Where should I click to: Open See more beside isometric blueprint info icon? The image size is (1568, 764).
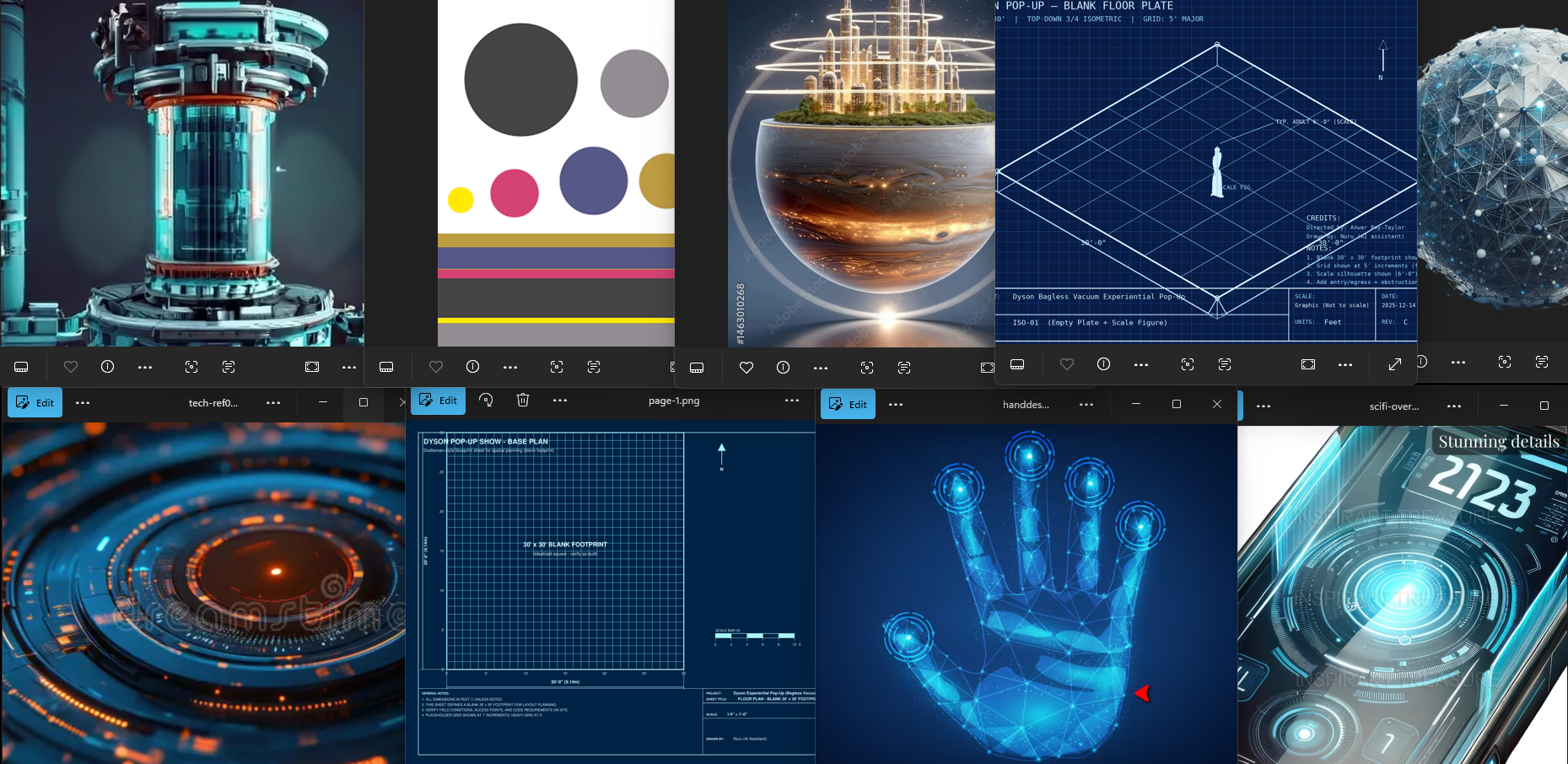[x=1141, y=364]
